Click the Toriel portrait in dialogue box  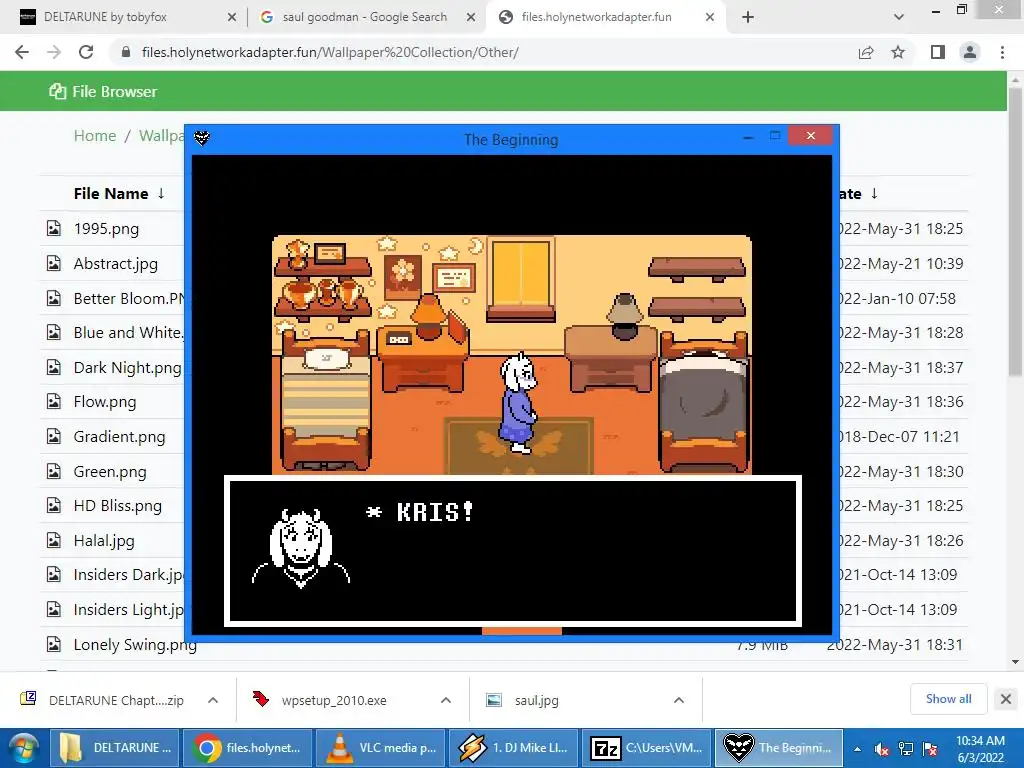click(301, 548)
